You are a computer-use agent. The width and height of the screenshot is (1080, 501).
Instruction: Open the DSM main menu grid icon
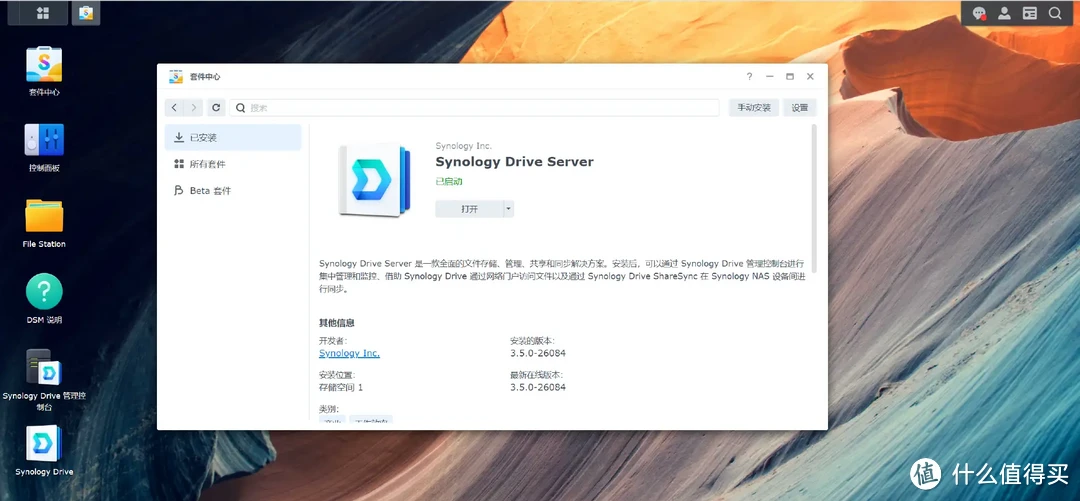click(x=42, y=12)
